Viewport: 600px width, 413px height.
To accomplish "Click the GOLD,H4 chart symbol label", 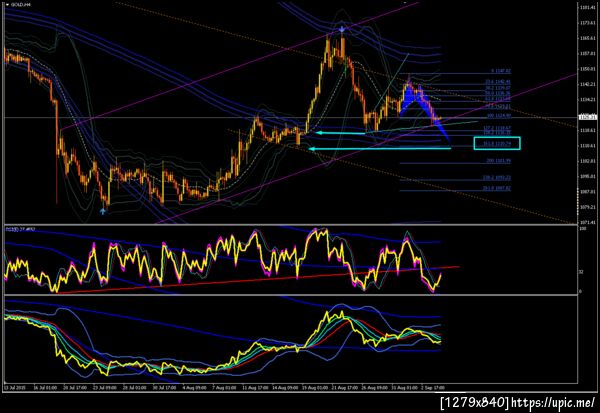I will click(20, 5).
